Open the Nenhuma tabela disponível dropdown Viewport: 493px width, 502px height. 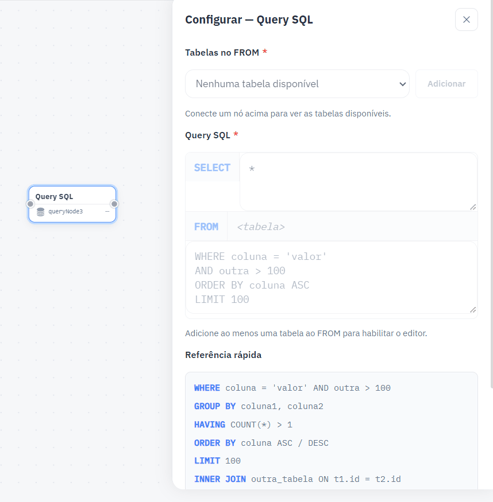coord(297,84)
